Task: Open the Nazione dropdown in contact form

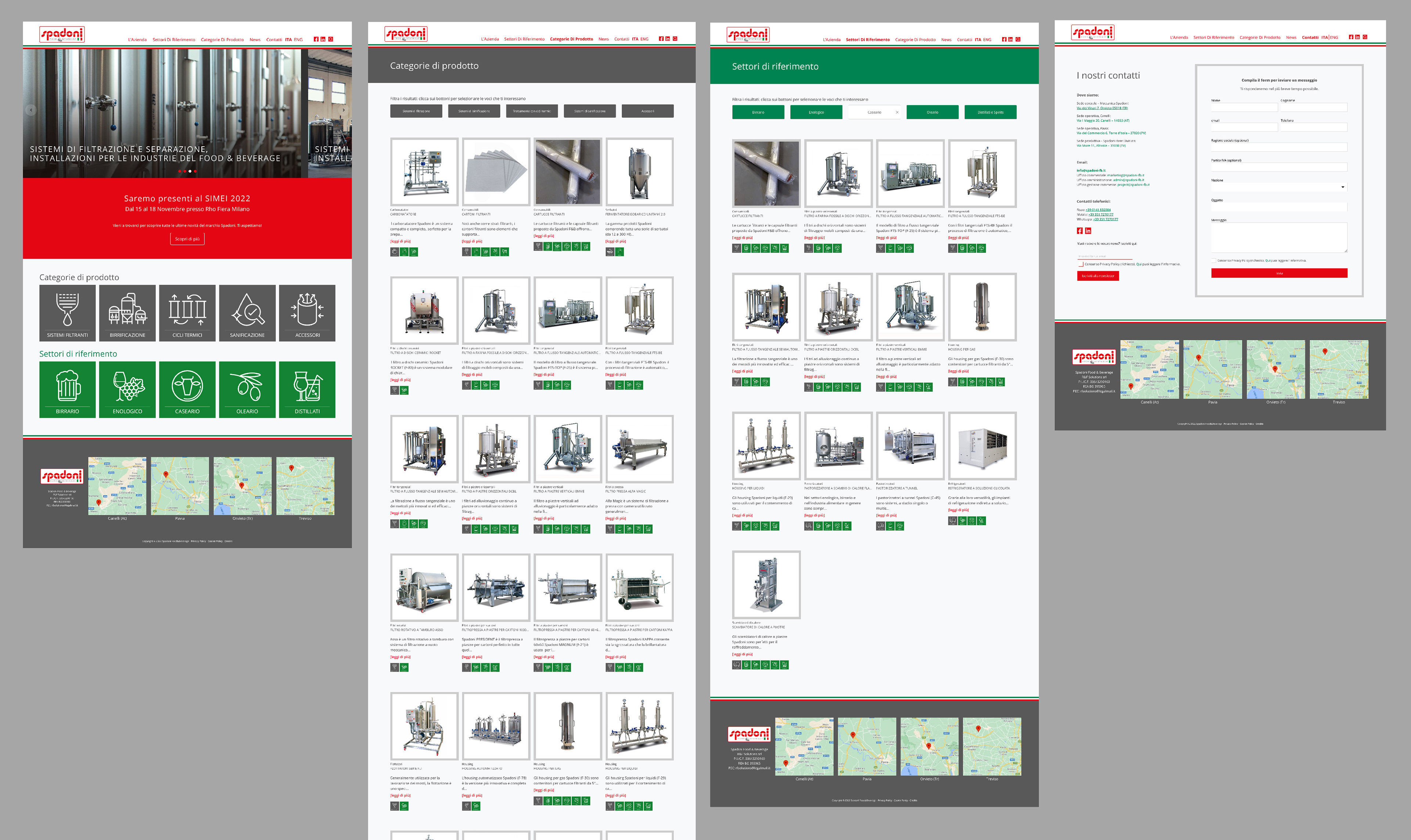Action: coord(1279,187)
